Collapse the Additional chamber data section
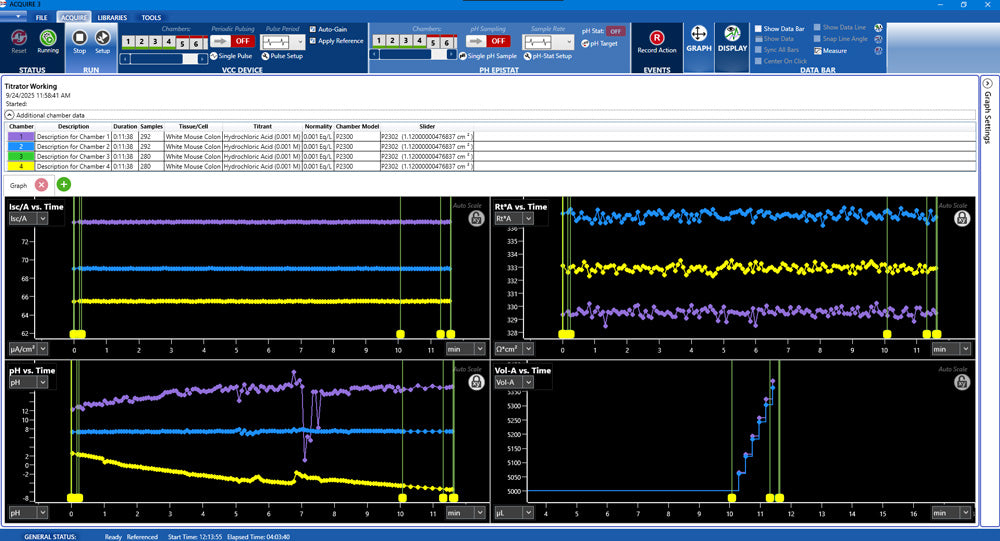Image resolution: width=1000 pixels, height=541 pixels. click(x=10, y=115)
